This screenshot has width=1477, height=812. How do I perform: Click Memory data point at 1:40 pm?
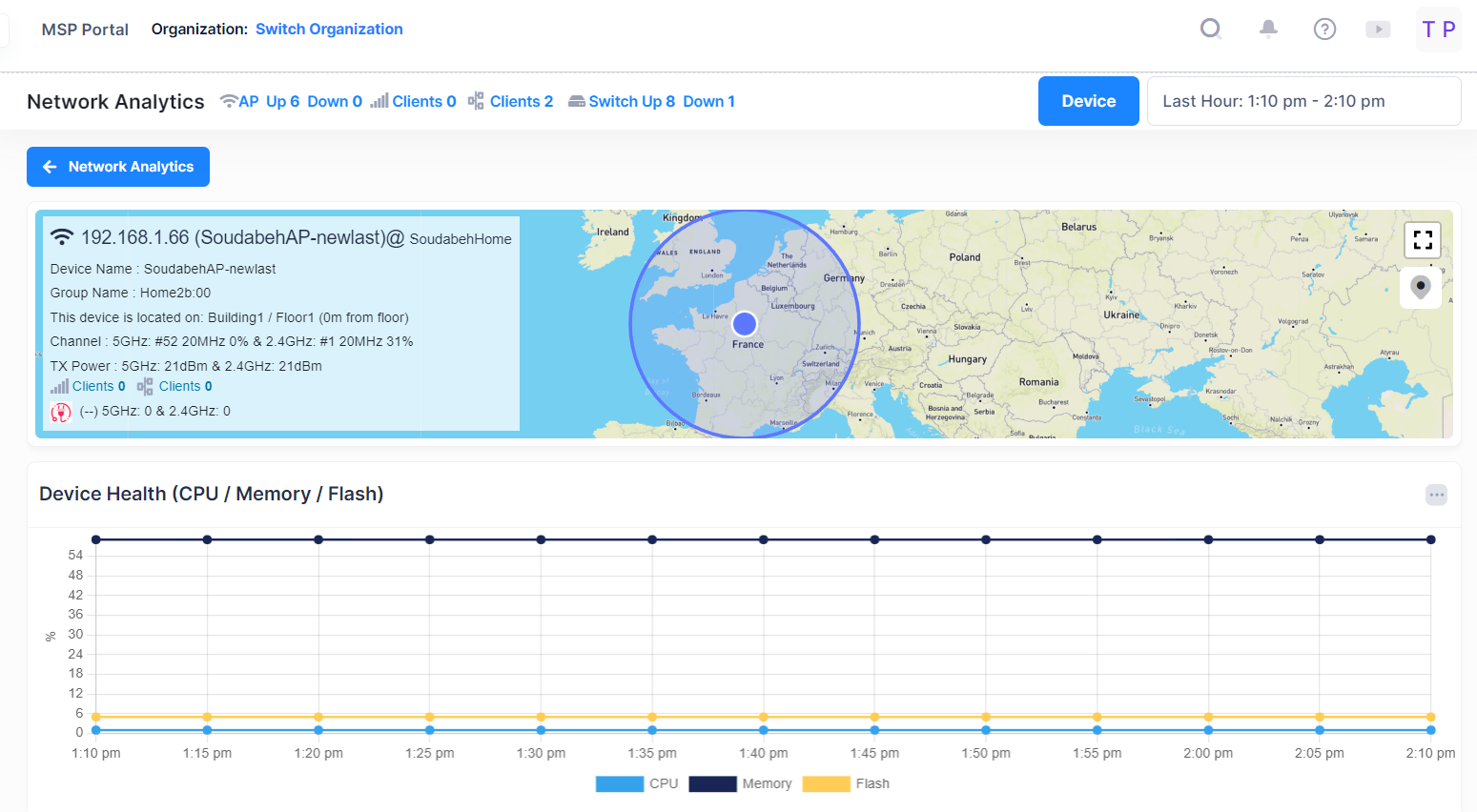tap(764, 539)
